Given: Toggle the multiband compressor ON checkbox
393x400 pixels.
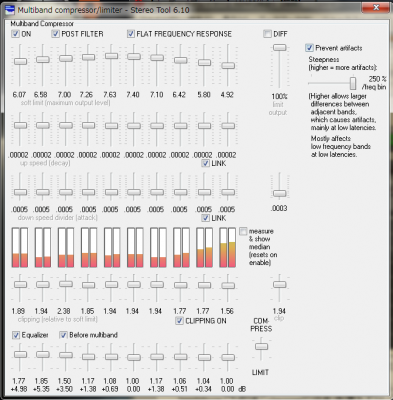Looking at the screenshot, I should click(15, 34).
